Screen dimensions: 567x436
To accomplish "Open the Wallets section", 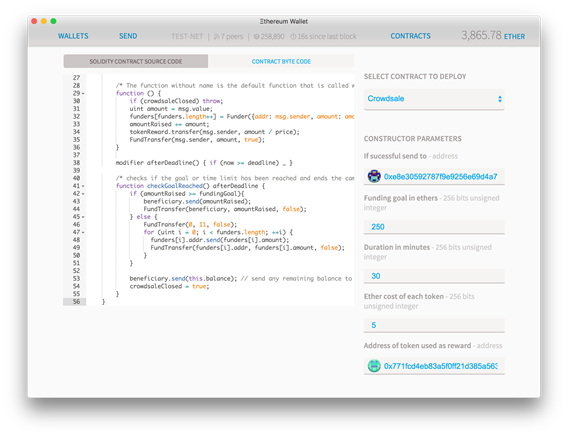I will click(x=73, y=36).
